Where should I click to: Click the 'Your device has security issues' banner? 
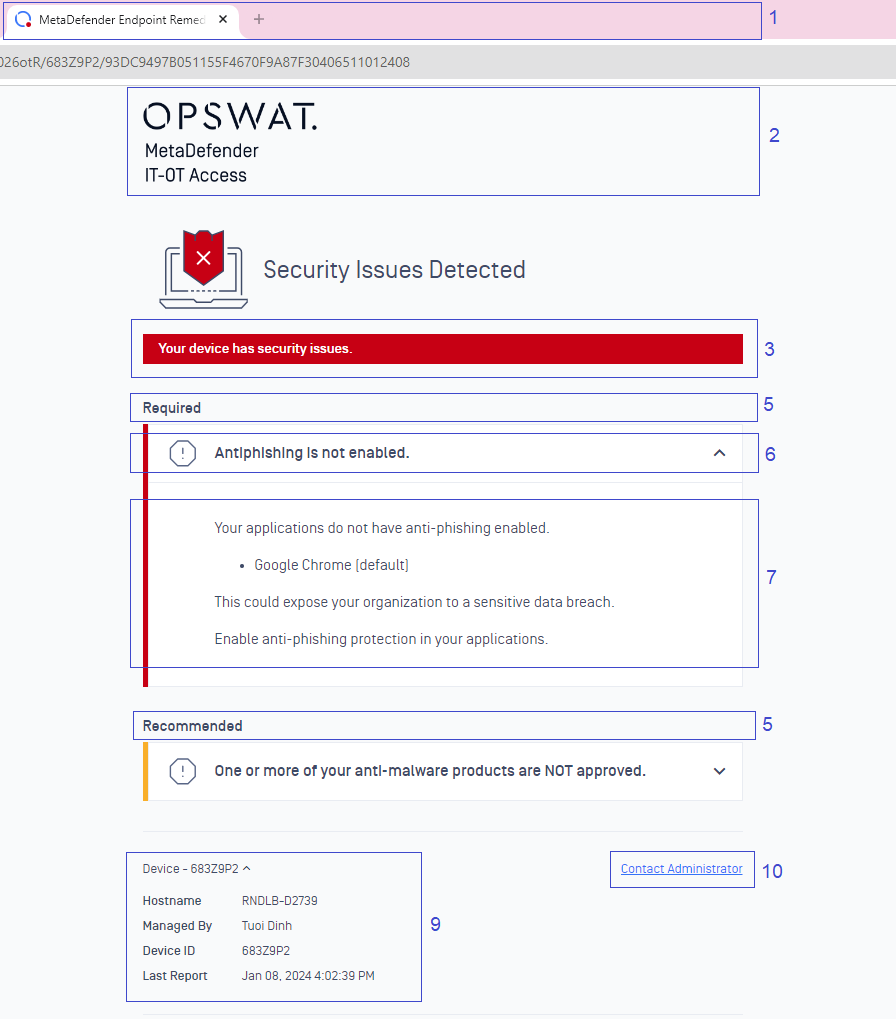point(442,349)
